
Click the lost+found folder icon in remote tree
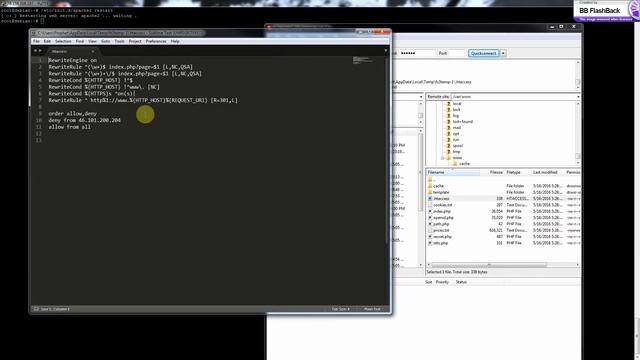(448, 122)
